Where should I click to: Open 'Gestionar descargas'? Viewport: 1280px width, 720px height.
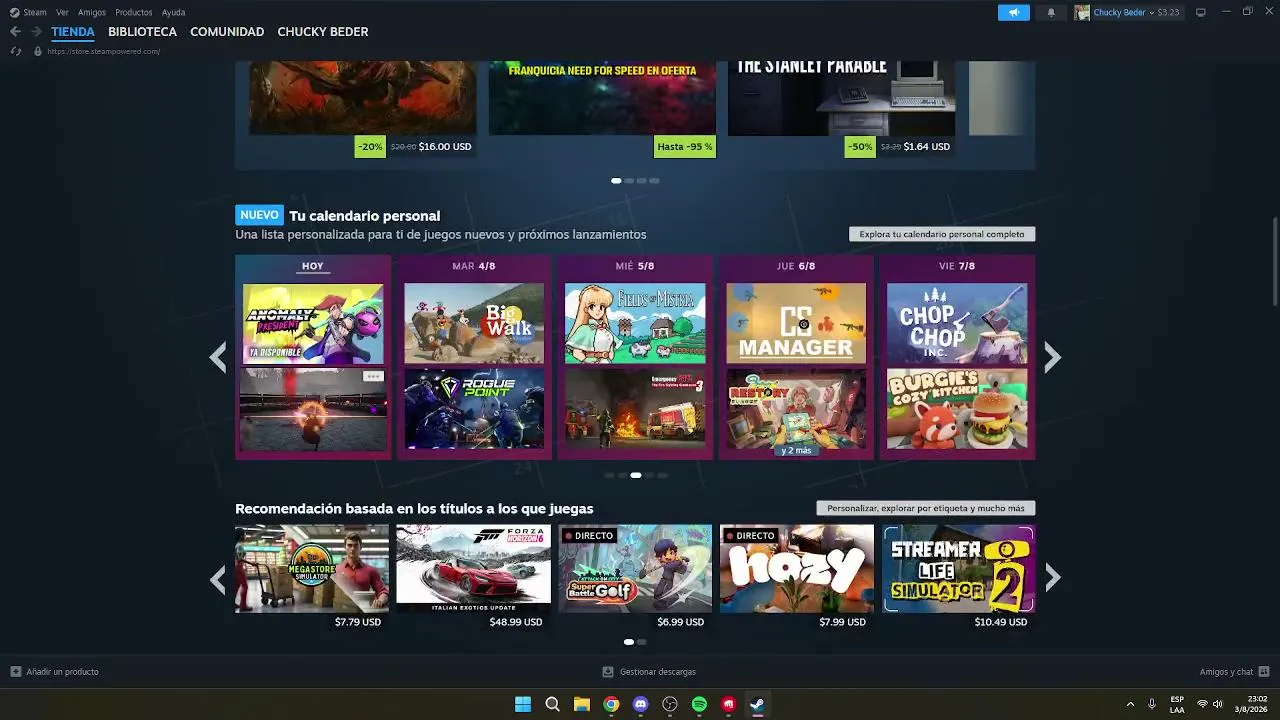pyautogui.click(x=658, y=672)
